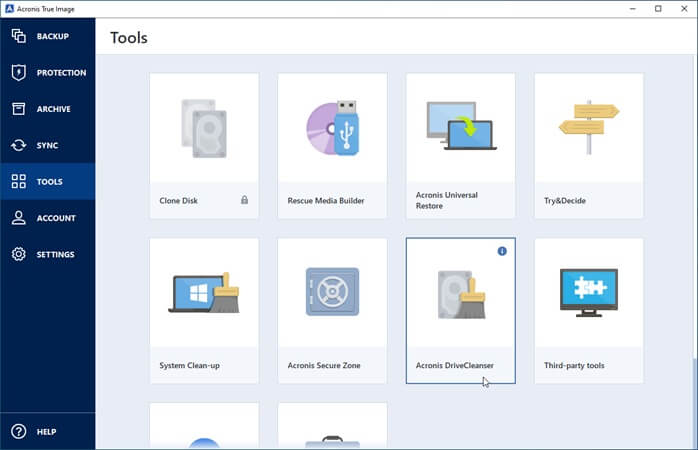Click the Rescue Media Builder USB icon
This screenshot has height=450, width=698.
pos(333,128)
